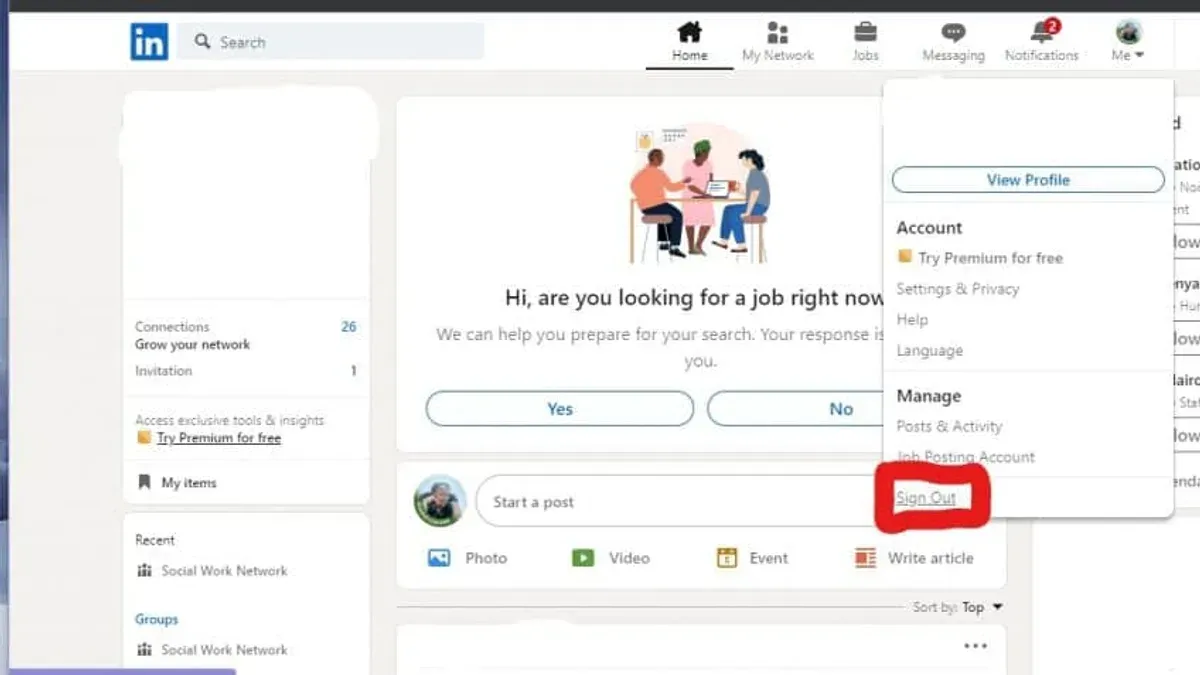Click the profile photo beside Start a post
This screenshot has width=1200, height=675.
coord(440,501)
